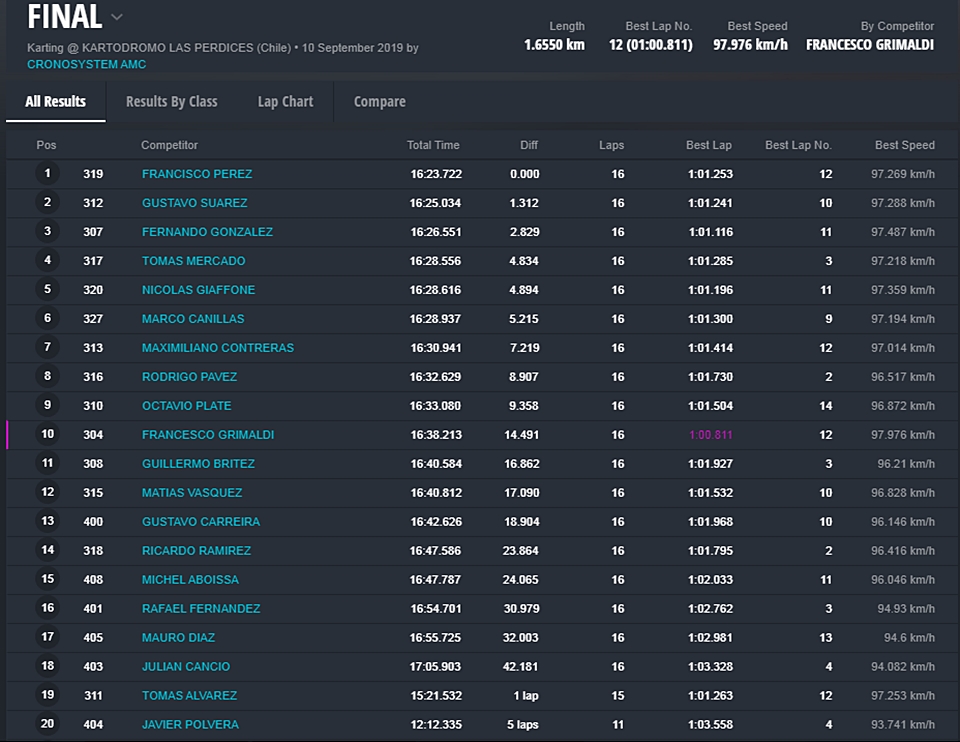960x742 pixels.
Task: Open the CRONOSYSTEM AMC organizer link
Action: coord(86,65)
